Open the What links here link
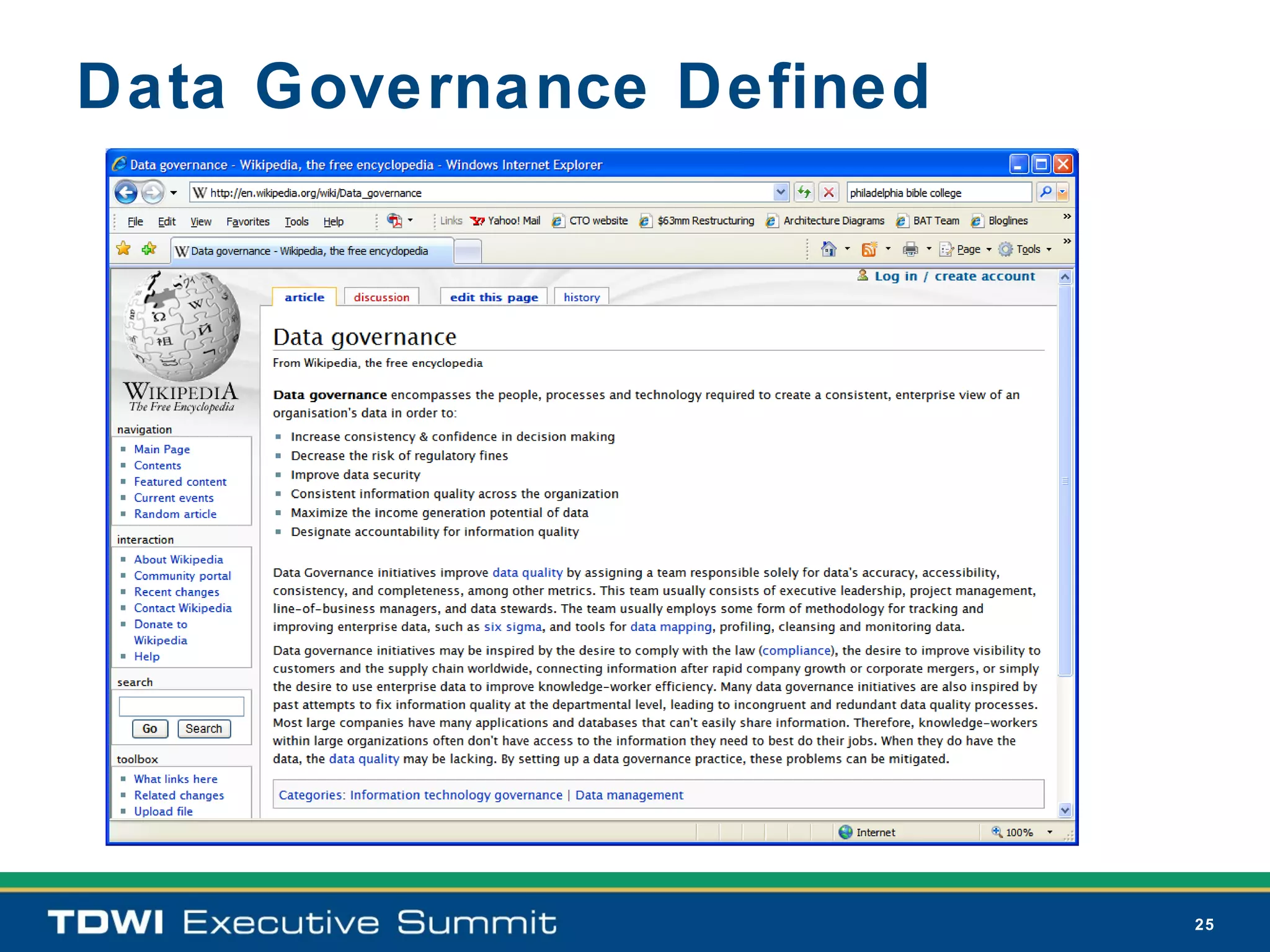Image resolution: width=1270 pixels, height=952 pixels. click(x=175, y=779)
